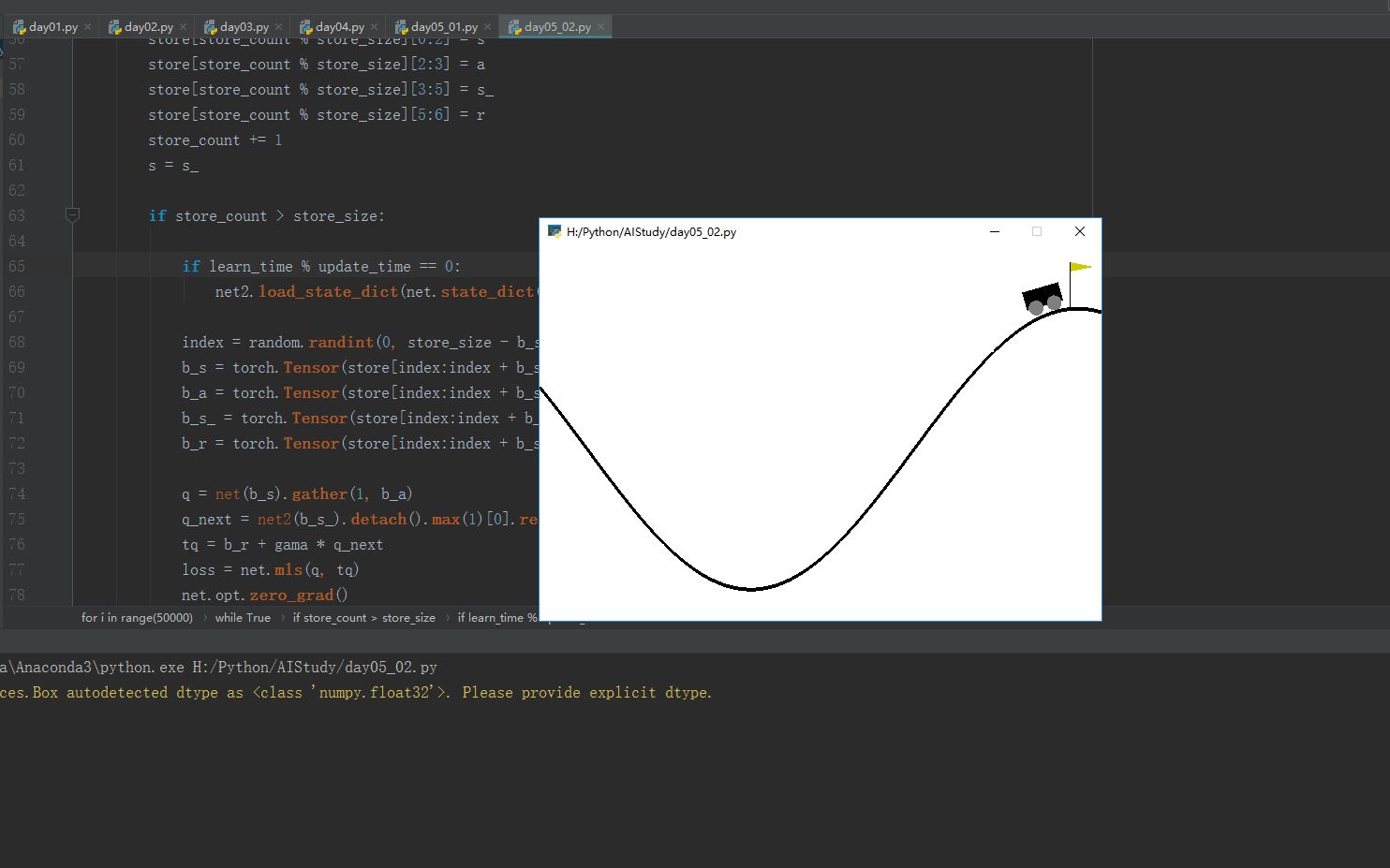Click the dtype warning message in console
Viewport: 1390px width, 868px height.
[356, 692]
